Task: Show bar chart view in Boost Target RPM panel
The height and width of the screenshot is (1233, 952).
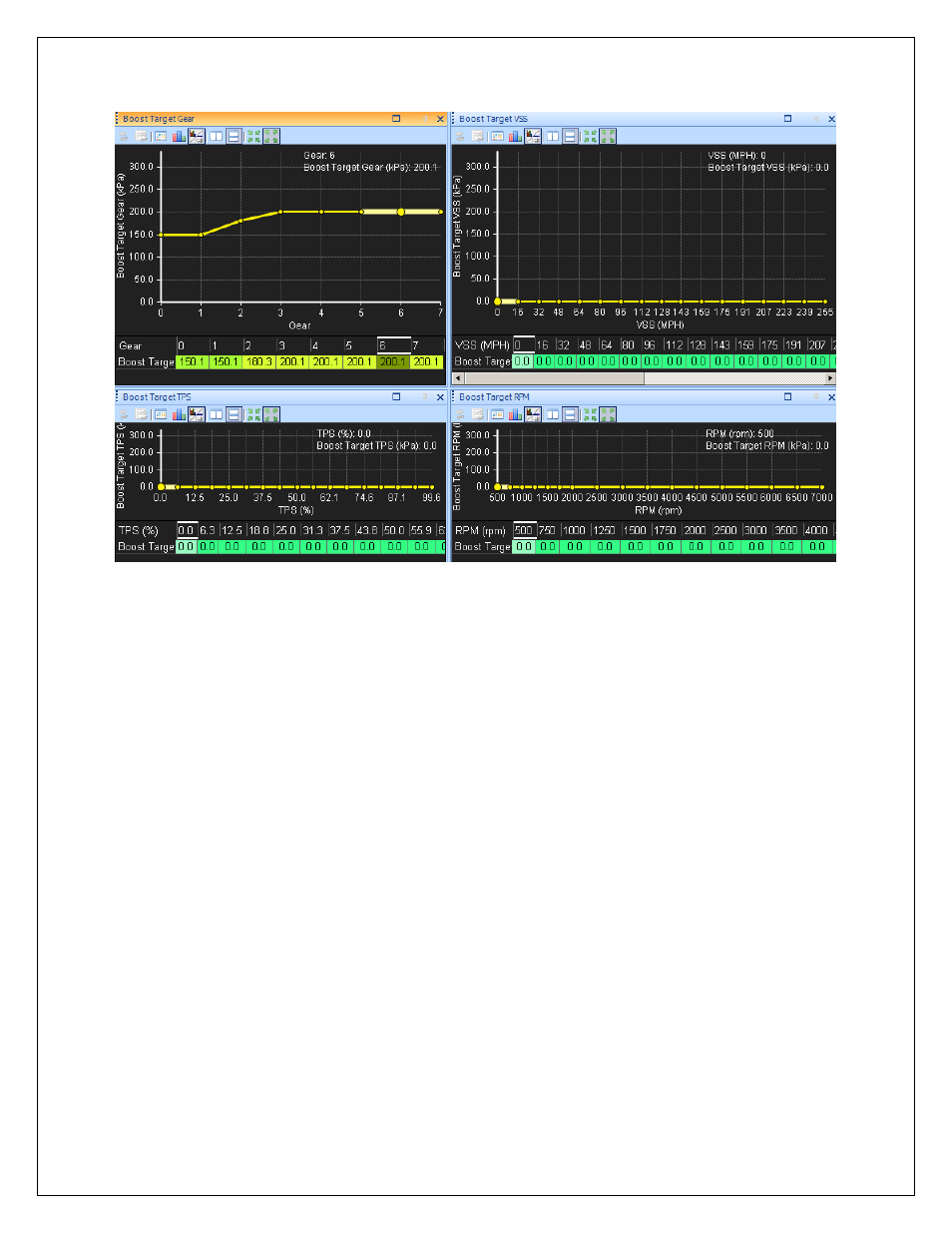Action: coord(515,414)
